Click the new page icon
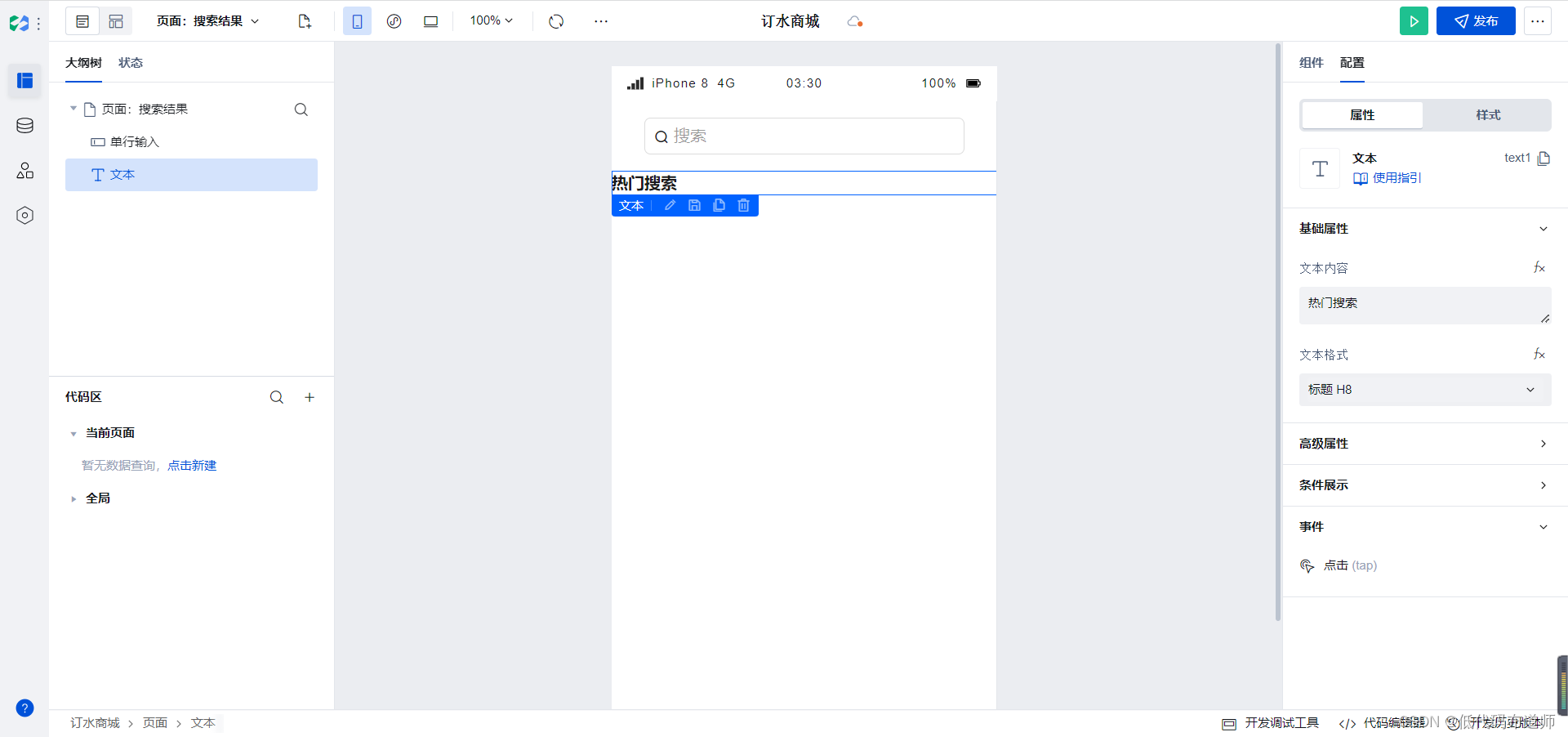The image size is (1568, 737). 305,21
